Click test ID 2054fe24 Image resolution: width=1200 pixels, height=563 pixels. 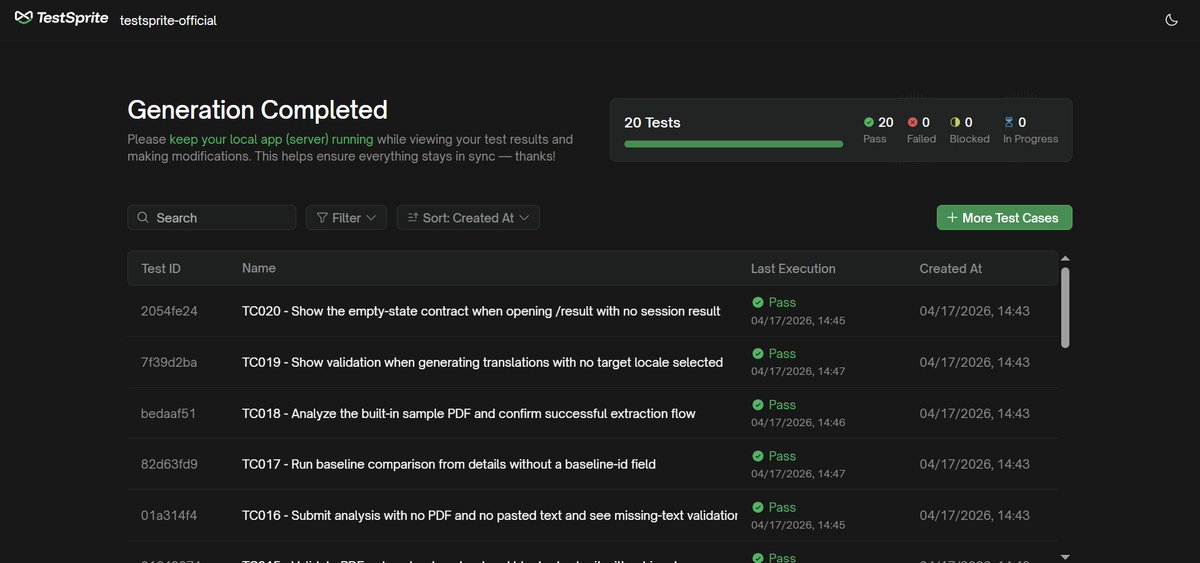pos(169,311)
